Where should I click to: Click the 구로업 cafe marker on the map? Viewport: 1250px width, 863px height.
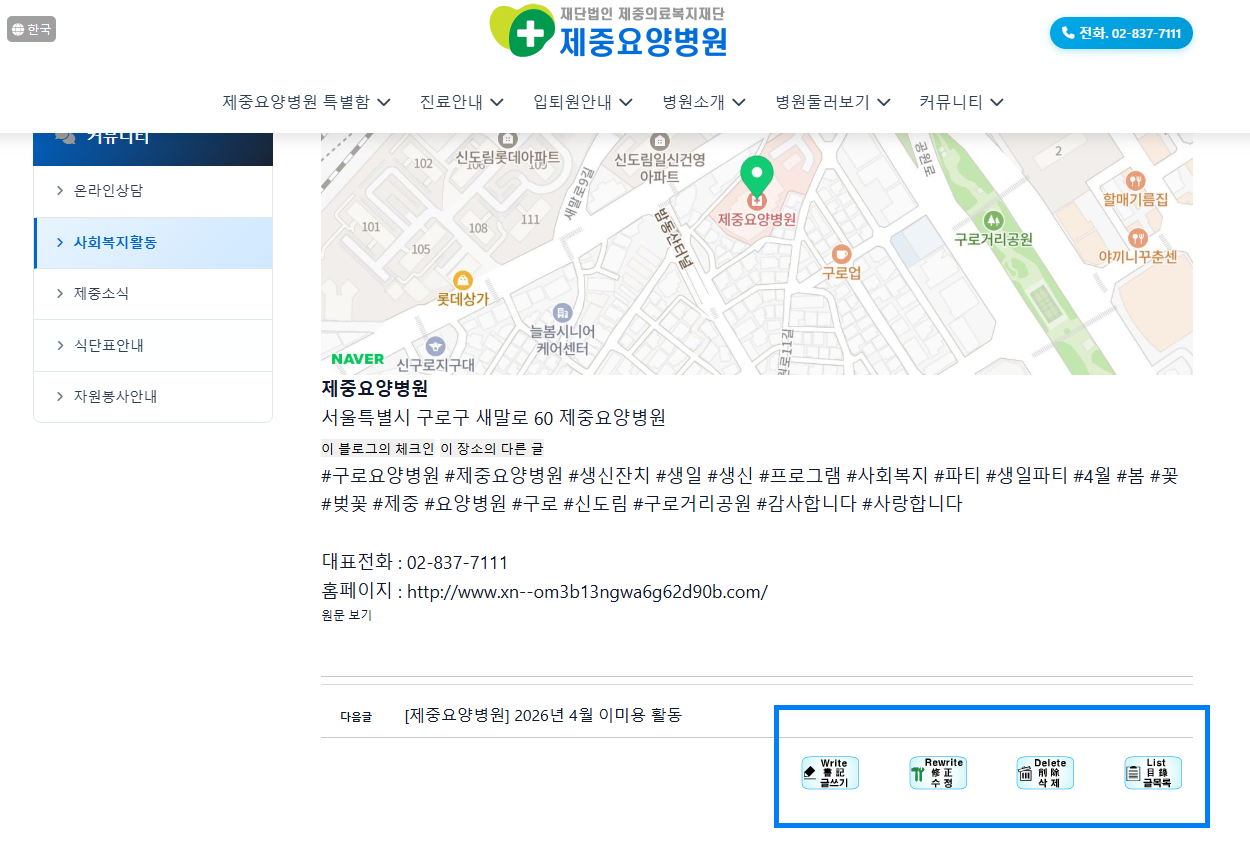click(x=841, y=254)
